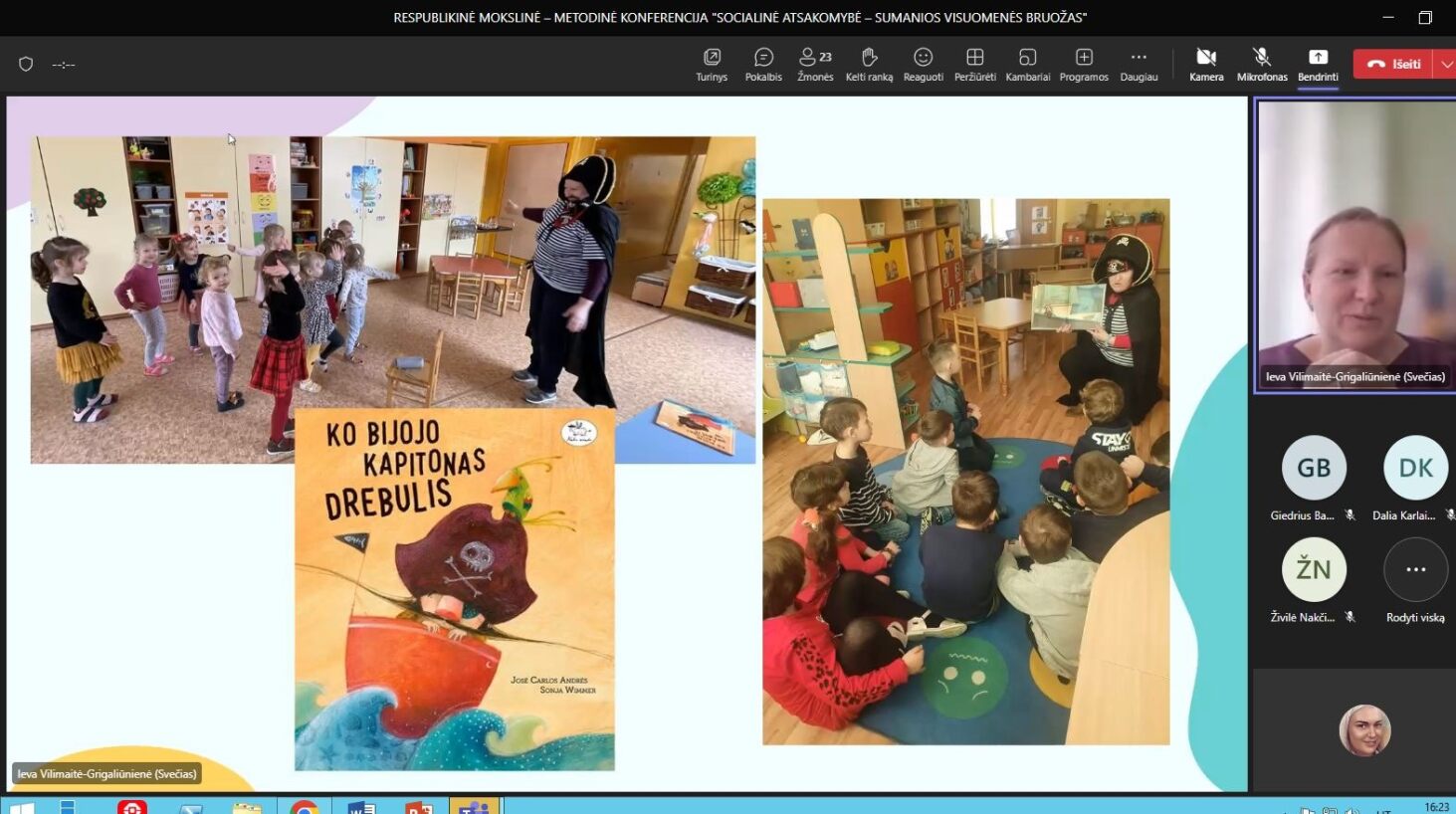
Task: Raise hand with Kelti ranką
Action: pos(869,65)
